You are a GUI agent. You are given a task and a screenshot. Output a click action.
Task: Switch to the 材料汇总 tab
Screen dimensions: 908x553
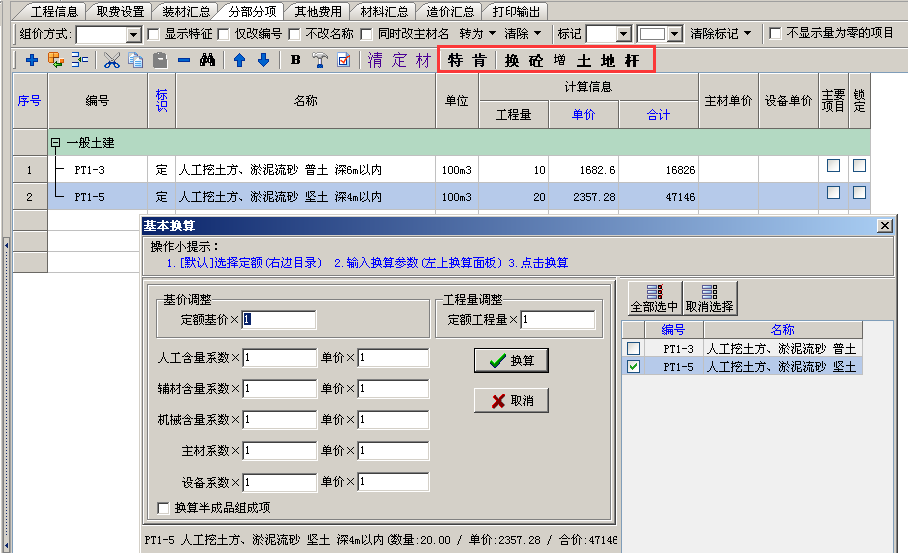point(384,12)
